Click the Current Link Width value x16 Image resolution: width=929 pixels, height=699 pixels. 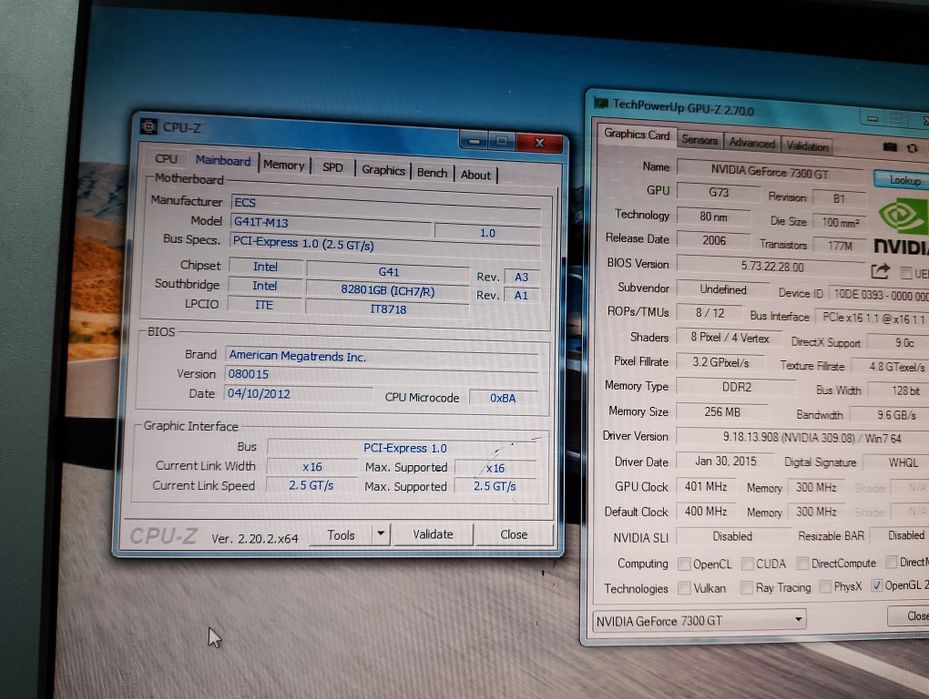pos(312,467)
